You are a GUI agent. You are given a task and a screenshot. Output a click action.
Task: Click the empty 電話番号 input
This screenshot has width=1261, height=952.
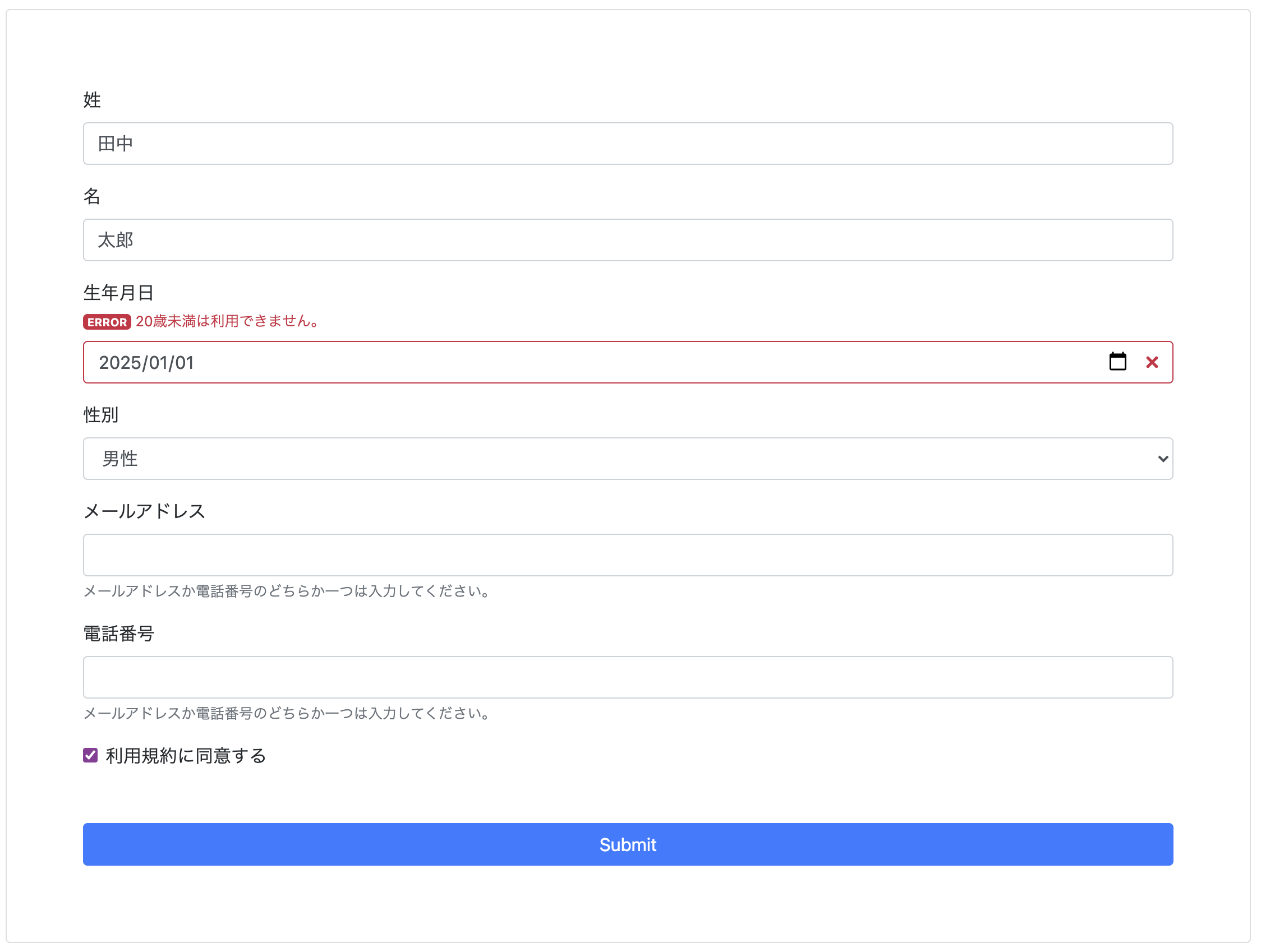[x=627, y=677]
